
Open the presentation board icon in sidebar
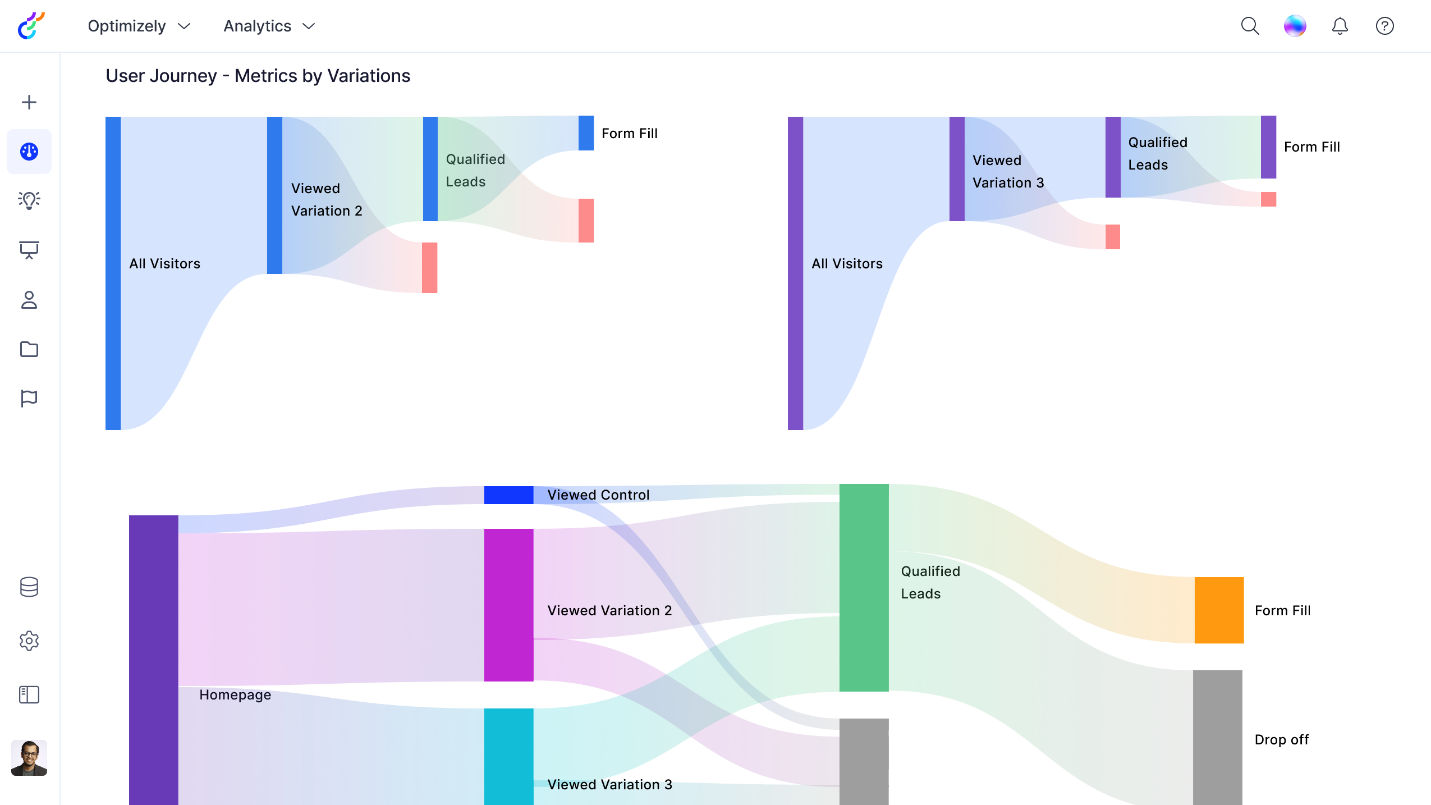tap(29, 250)
